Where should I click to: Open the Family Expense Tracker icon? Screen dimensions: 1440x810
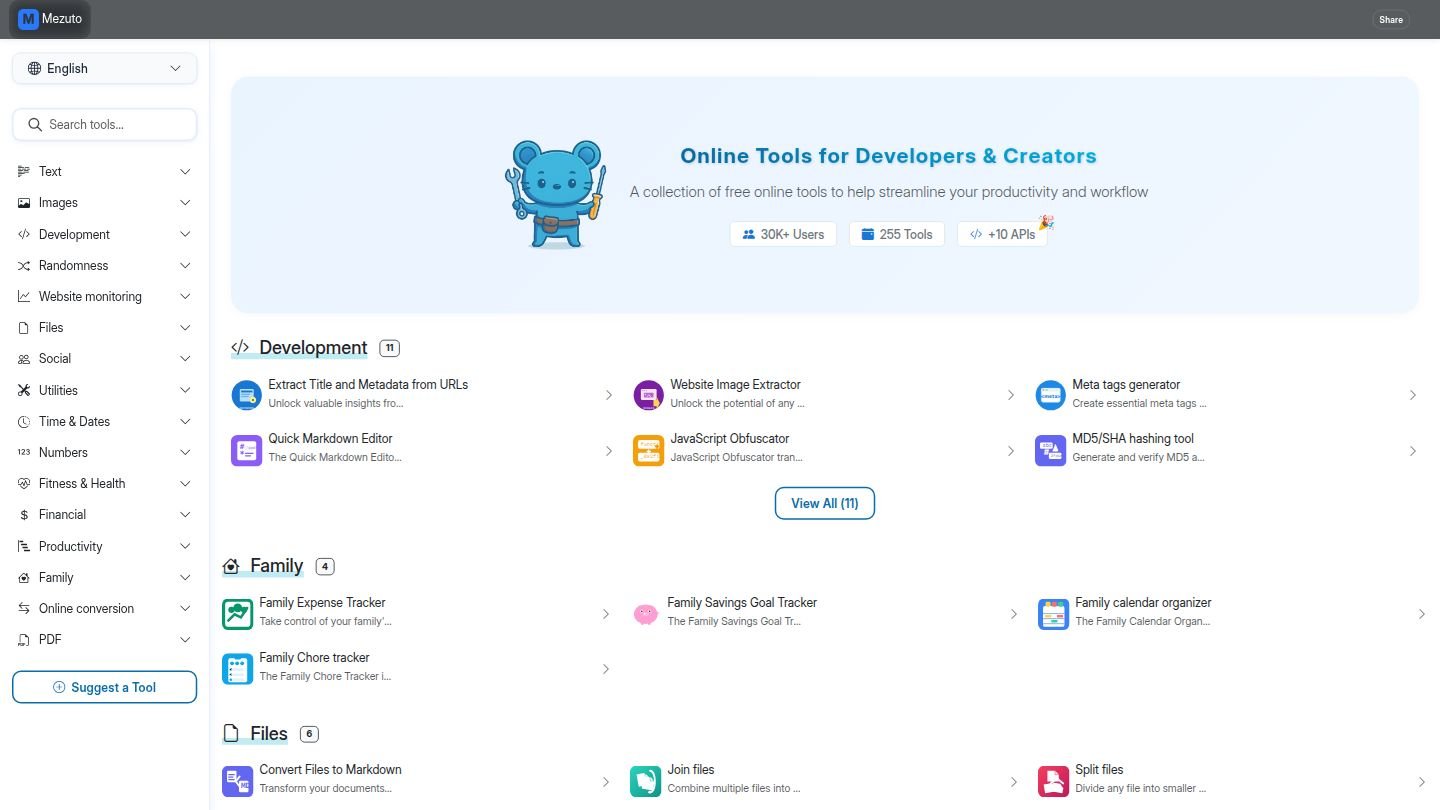(x=237, y=614)
